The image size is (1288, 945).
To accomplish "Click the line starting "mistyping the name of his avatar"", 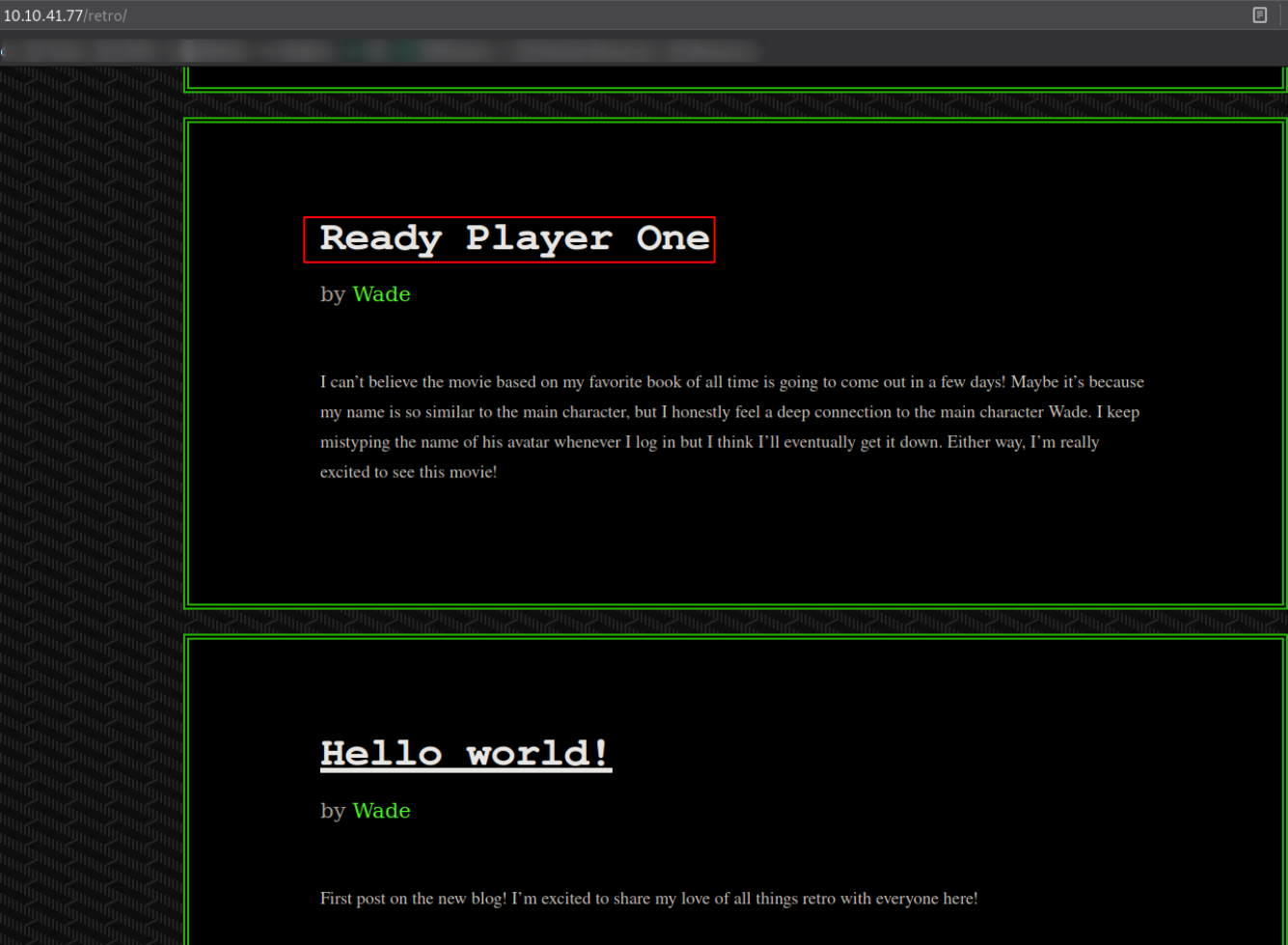I will click(x=709, y=442).
